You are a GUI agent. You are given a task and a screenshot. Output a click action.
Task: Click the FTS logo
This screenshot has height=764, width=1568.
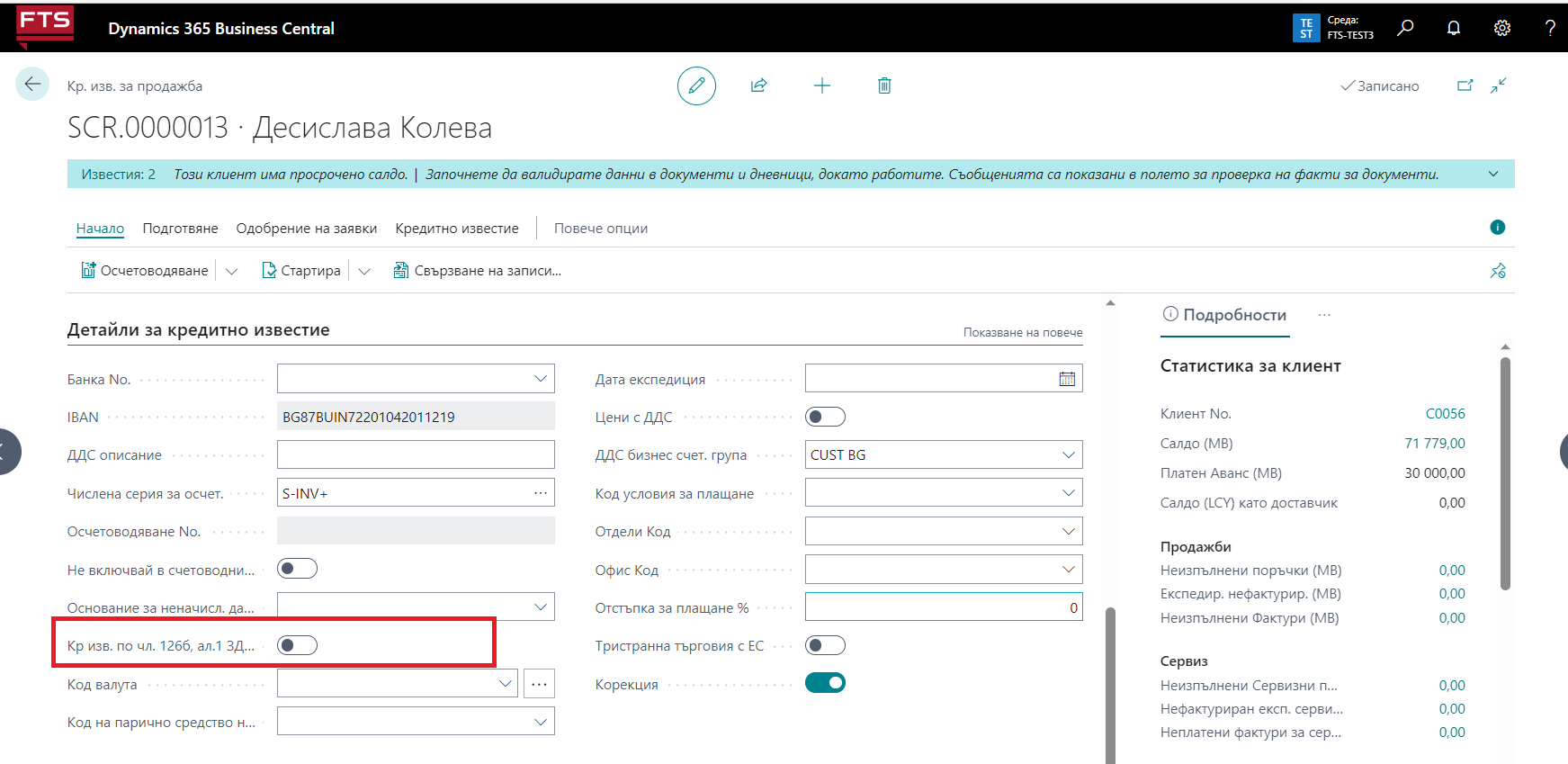[x=45, y=26]
